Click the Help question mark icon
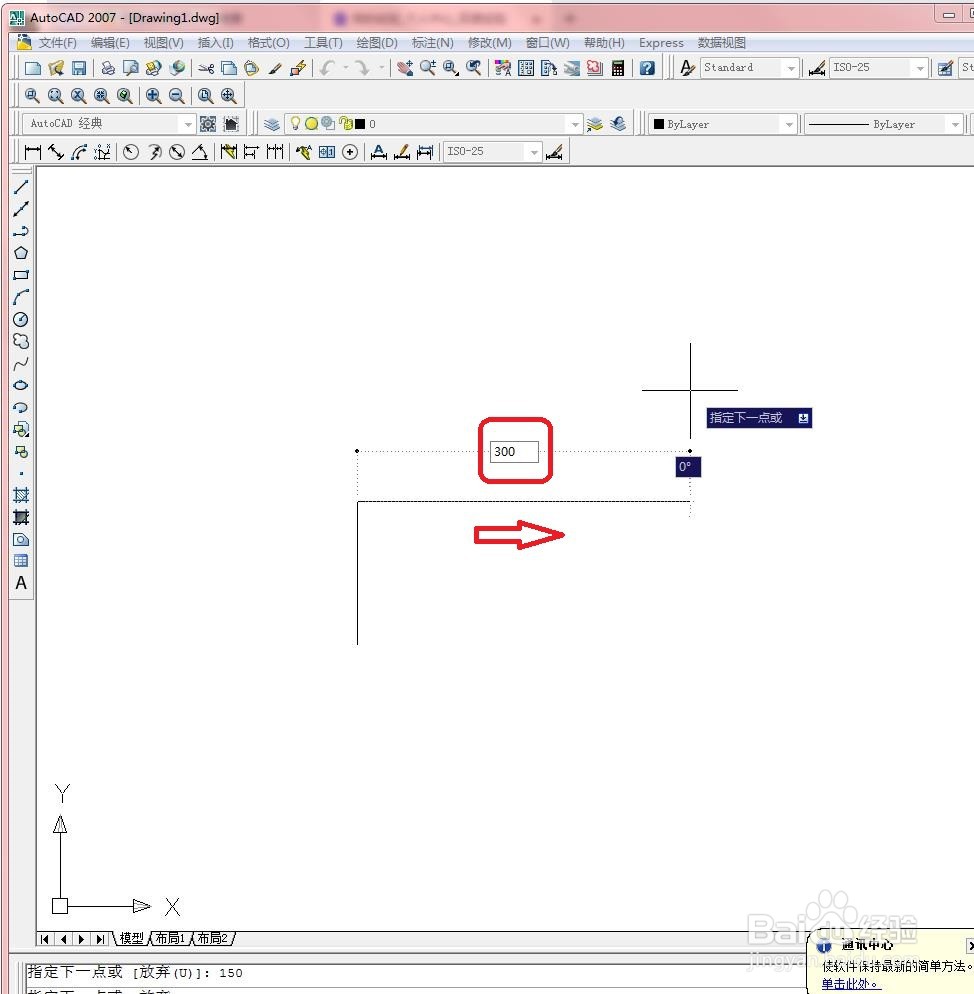The height and width of the screenshot is (994, 974). point(647,68)
